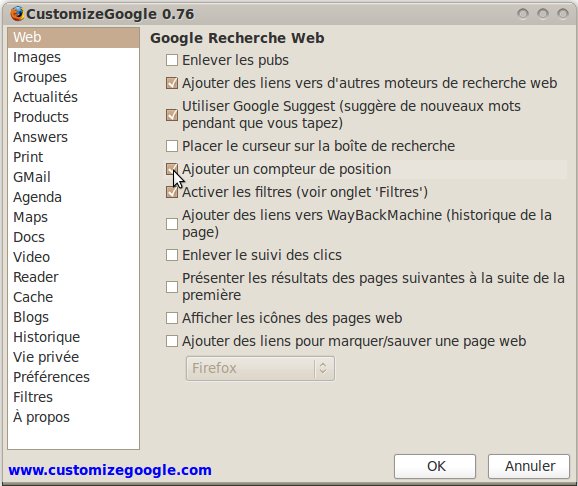578x486 pixels.
Task: Switch to the Maps section
Action: tap(73, 217)
